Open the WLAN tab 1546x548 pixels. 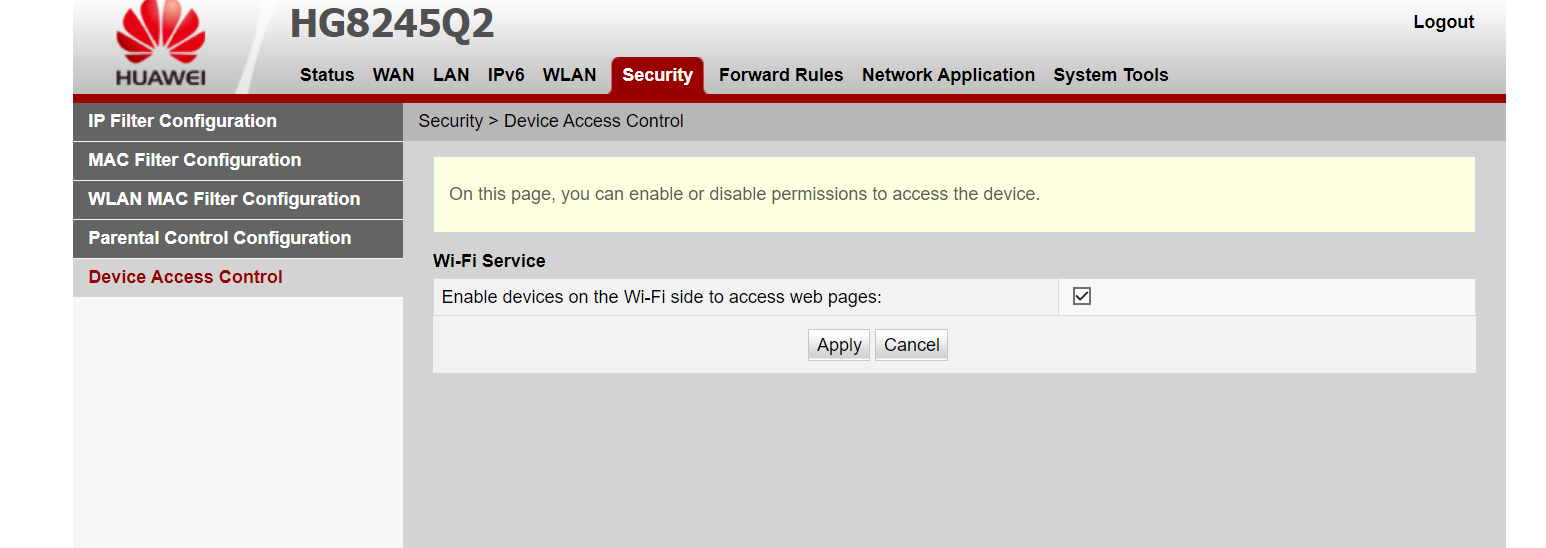(569, 75)
